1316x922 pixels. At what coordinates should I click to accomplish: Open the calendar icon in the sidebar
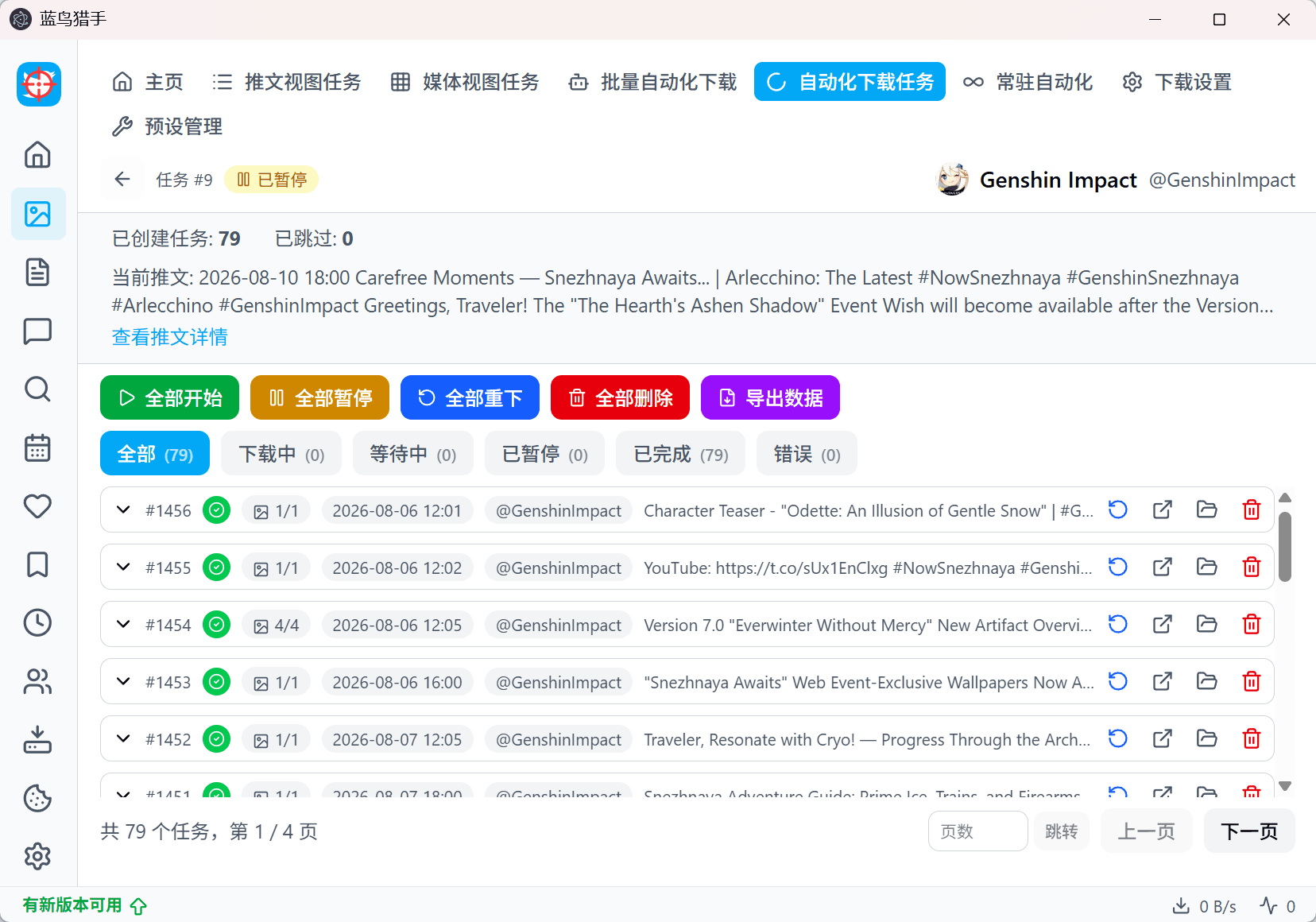click(x=37, y=447)
